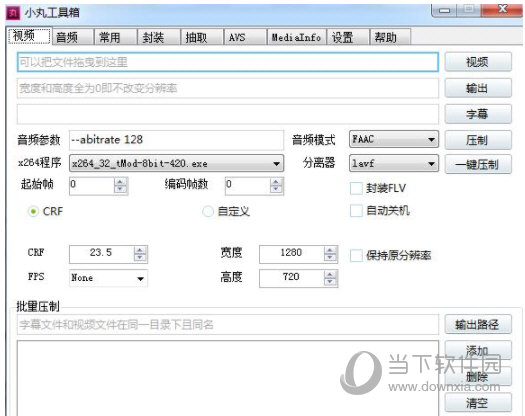Select the 视频 tab
525x416 pixels.
[30, 36]
